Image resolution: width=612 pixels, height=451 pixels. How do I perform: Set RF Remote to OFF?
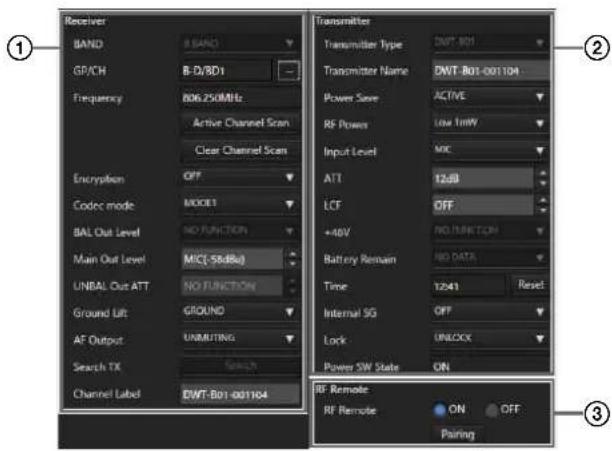tap(492, 409)
